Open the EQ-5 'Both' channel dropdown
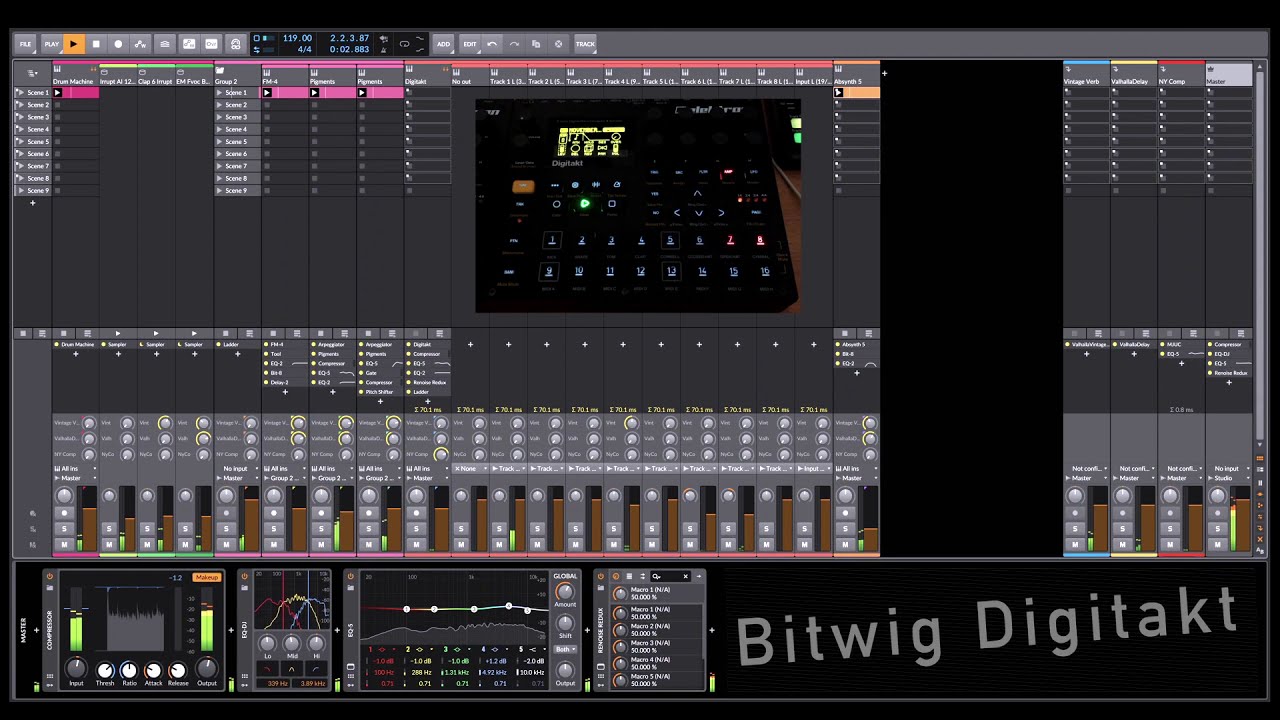Image resolution: width=1280 pixels, height=720 pixels. [x=565, y=649]
